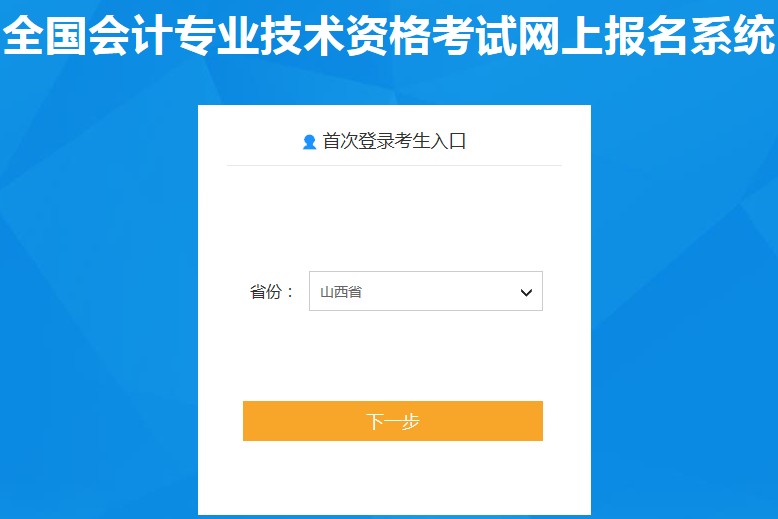Click the person icon left of 首次登录考生入口
Viewport: 778px width, 519px height.
coord(309,142)
